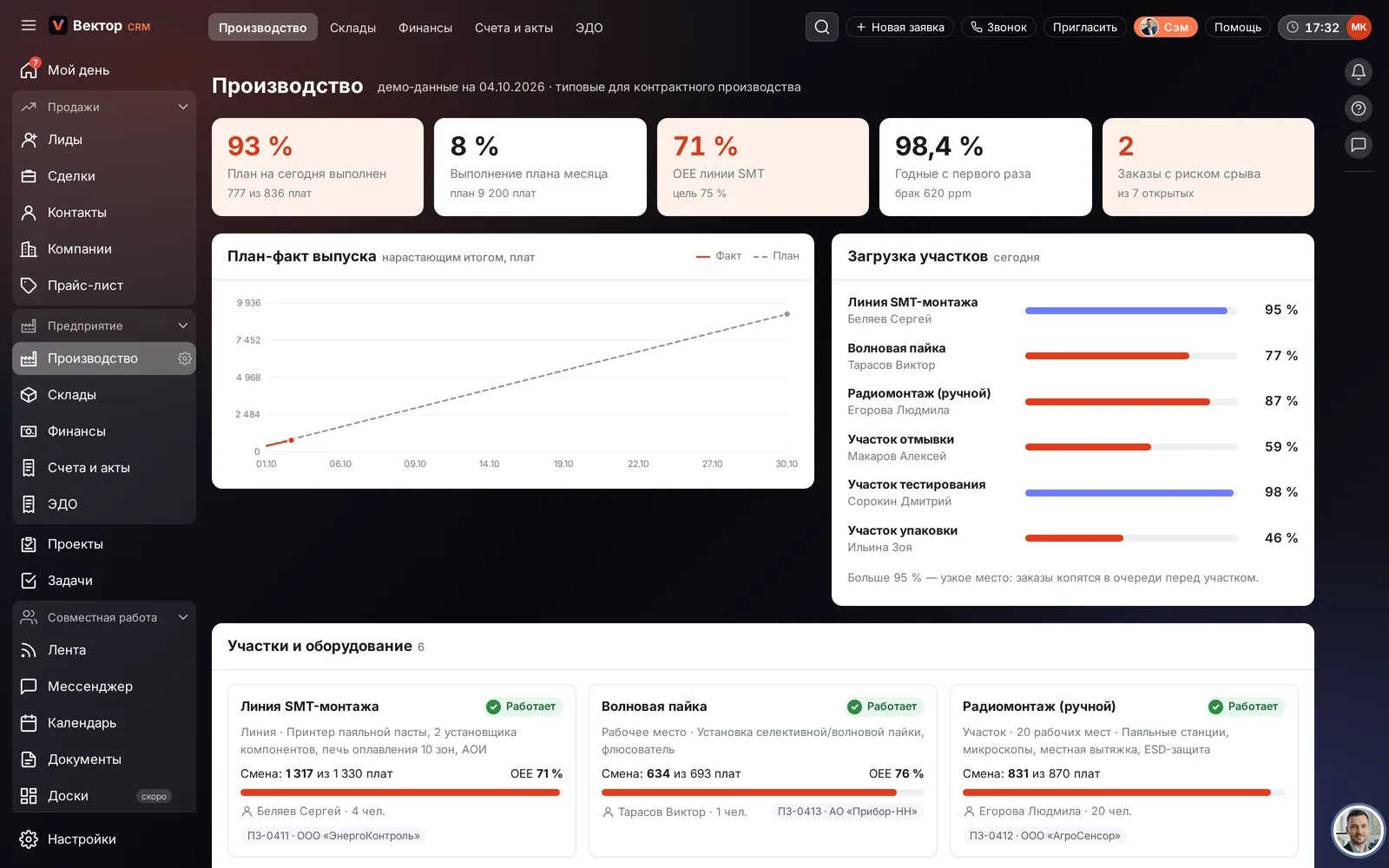Go to Лиды in sidebar
Screen dimensions: 1389x868
pos(104,140)
